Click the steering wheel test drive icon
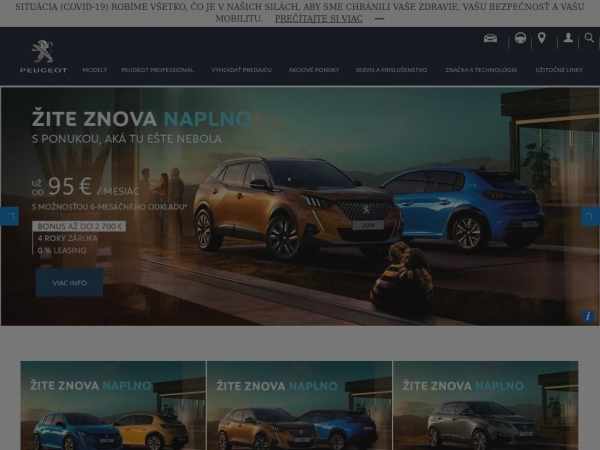The width and height of the screenshot is (600, 450). [520, 38]
